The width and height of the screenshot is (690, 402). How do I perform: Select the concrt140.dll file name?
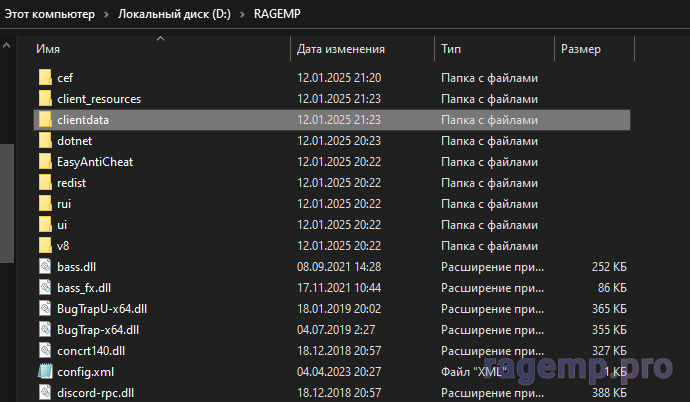click(x=91, y=351)
